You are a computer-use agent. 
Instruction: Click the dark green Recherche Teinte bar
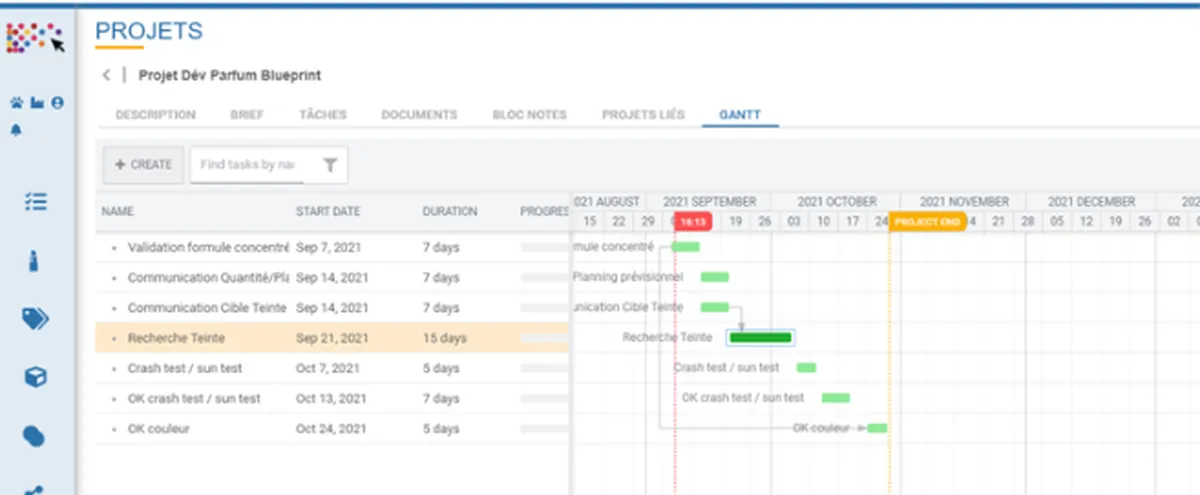pos(761,337)
